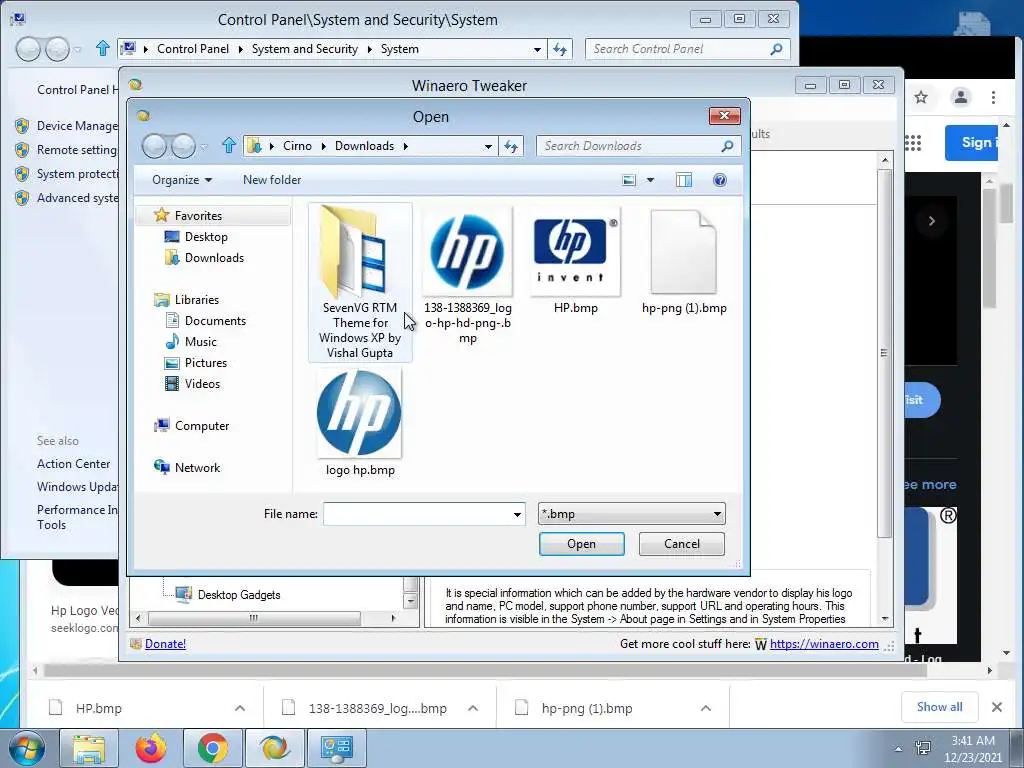Open Pictures library

206,362
